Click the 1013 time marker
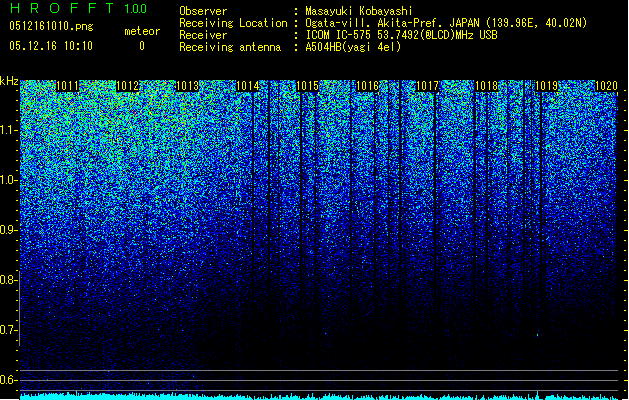 click(x=188, y=86)
